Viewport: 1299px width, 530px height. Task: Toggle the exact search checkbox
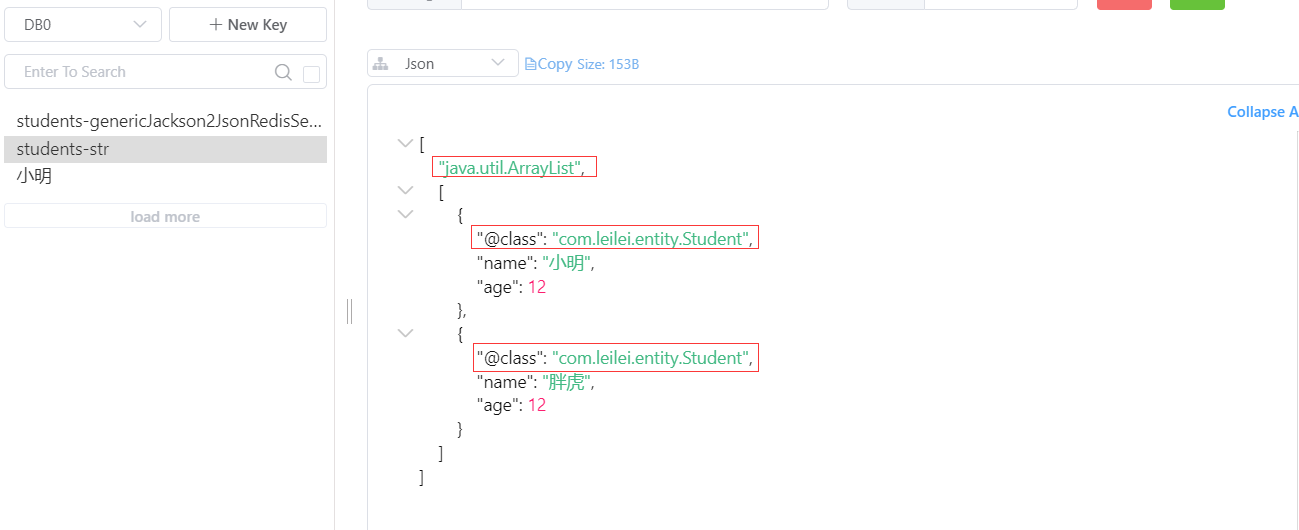311,73
